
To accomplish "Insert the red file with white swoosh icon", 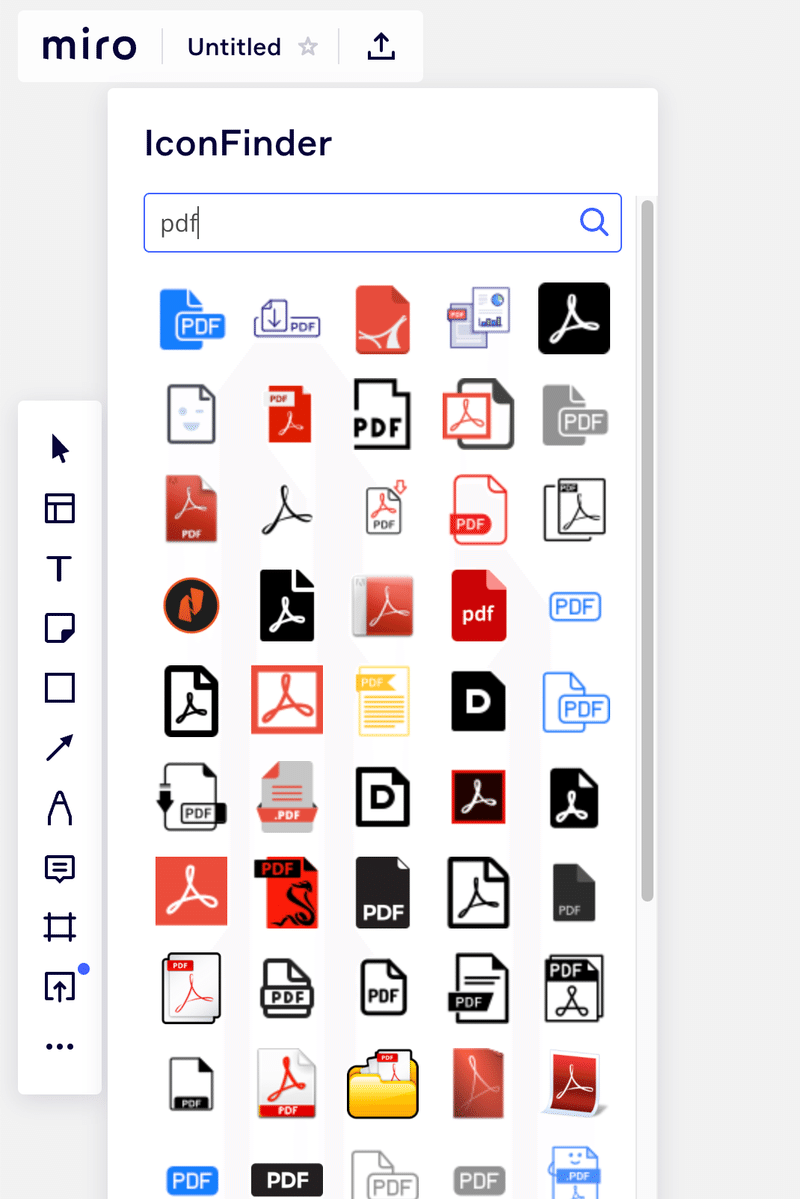I will pos(382,319).
